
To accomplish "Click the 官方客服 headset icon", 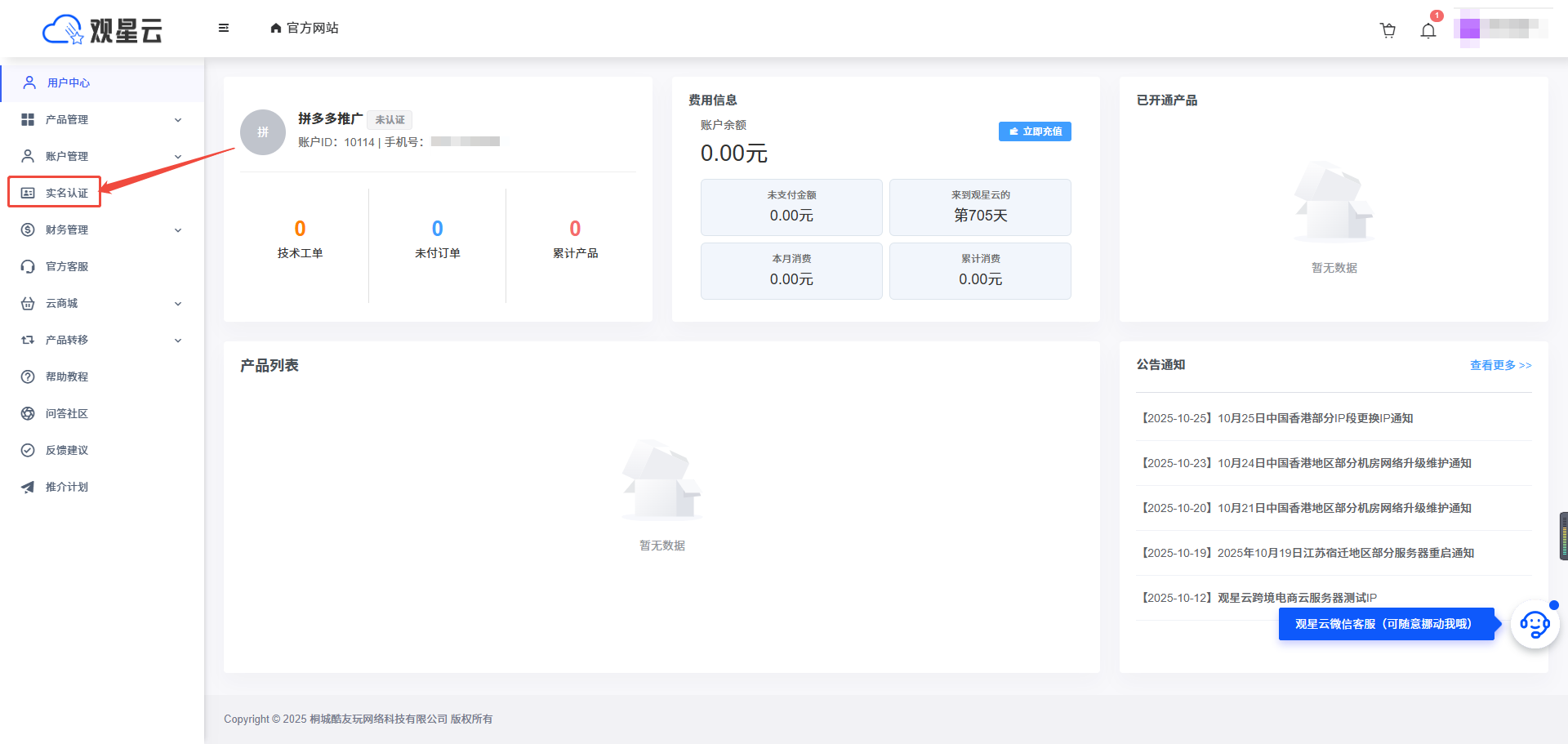I will (28, 266).
